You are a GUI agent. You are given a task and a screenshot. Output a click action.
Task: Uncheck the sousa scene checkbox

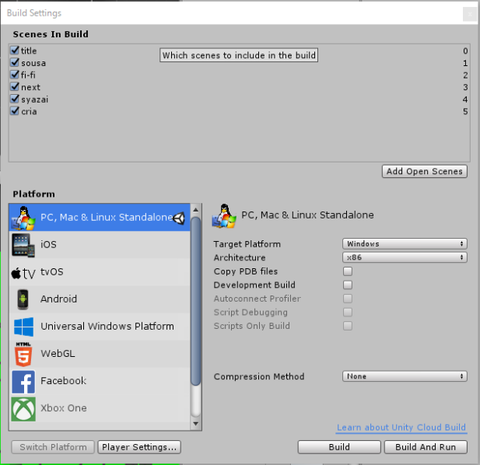[x=15, y=62]
